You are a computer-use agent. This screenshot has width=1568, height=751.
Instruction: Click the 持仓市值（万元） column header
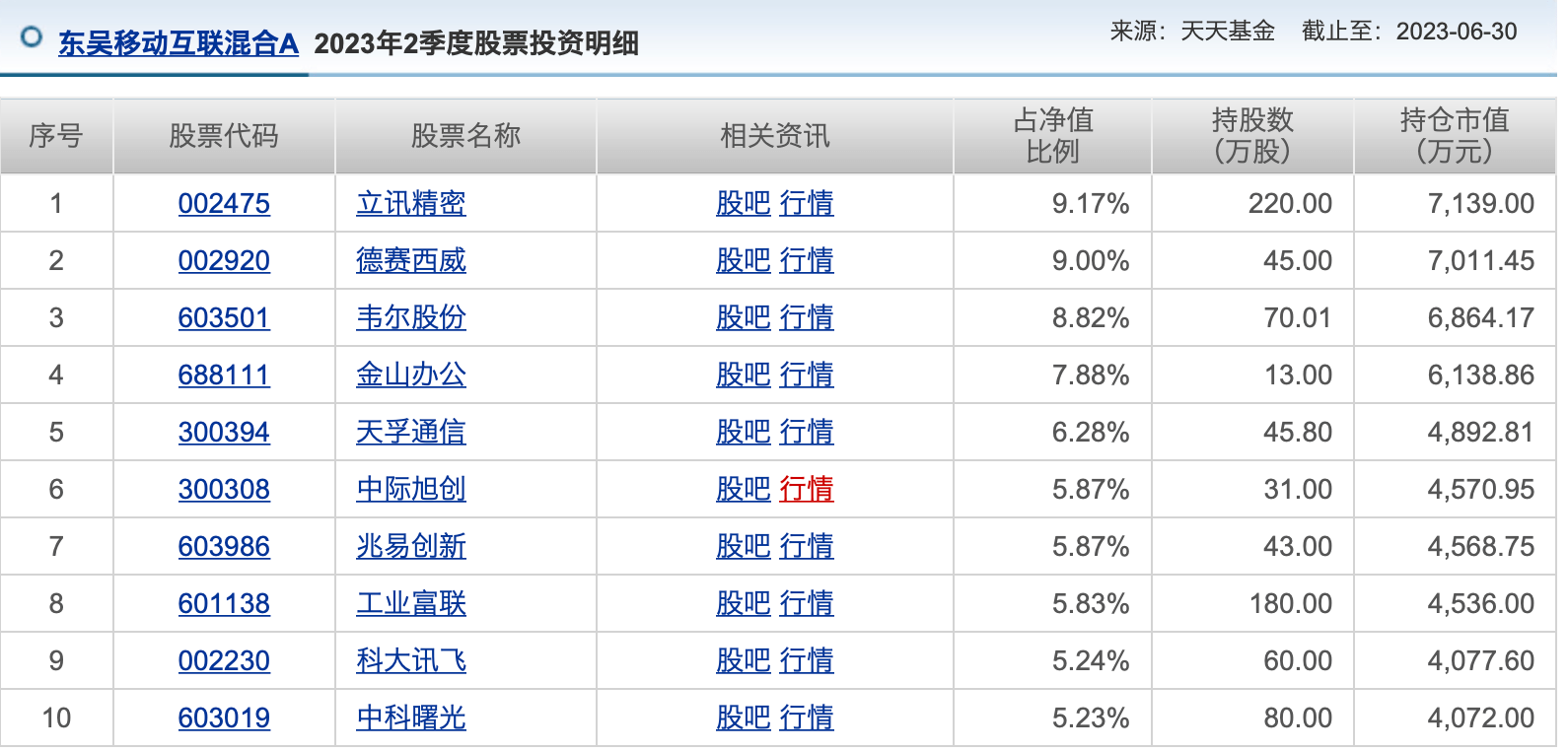1455,136
